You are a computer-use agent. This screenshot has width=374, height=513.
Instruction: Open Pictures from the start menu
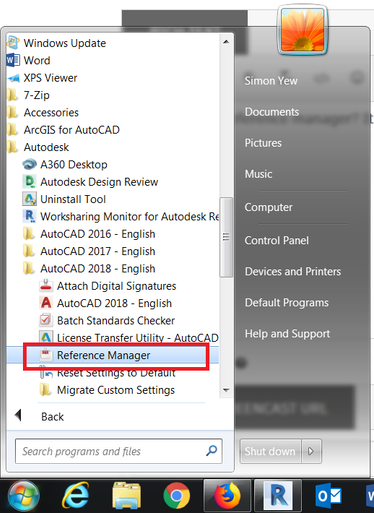(263, 143)
